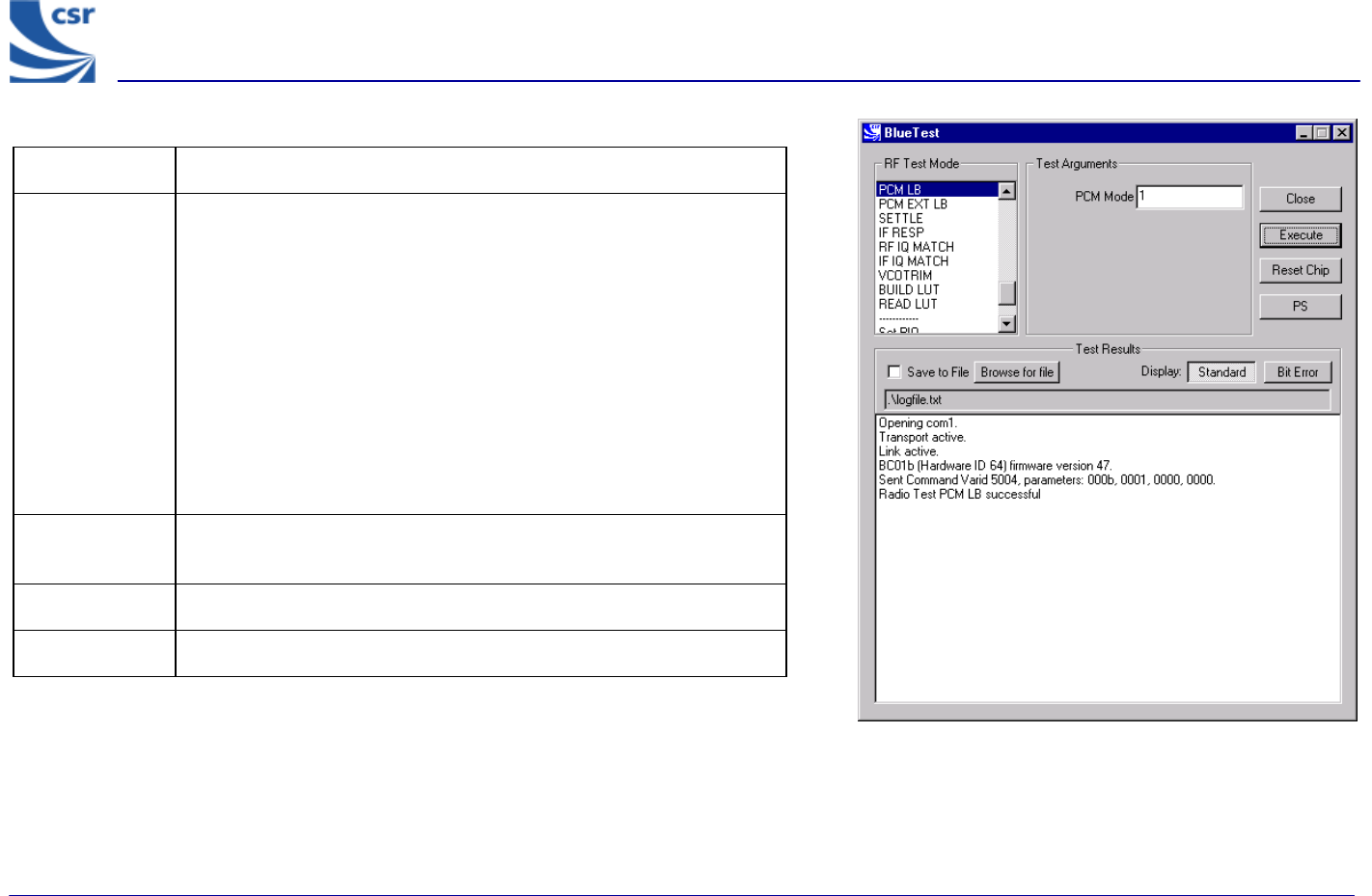Select VCOTRIM test mode

[937, 276]
